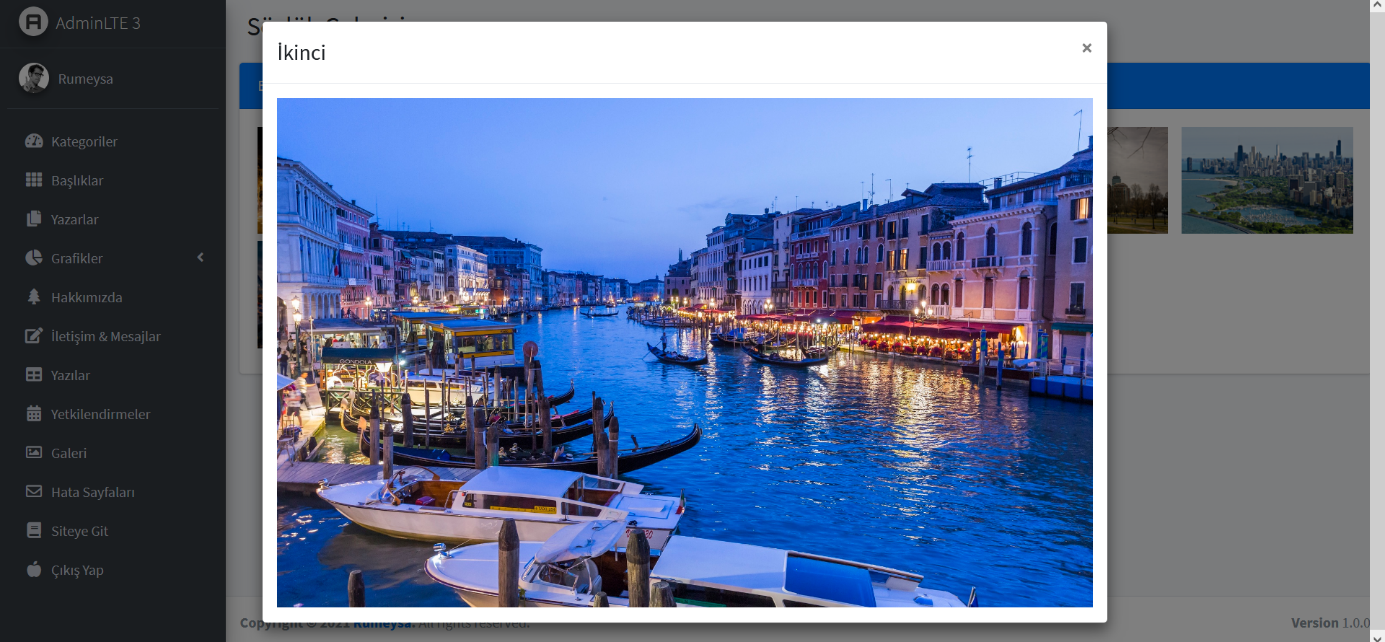Click the Yazılar table icon
The image size is (1385, 642).
pos(34,375)
